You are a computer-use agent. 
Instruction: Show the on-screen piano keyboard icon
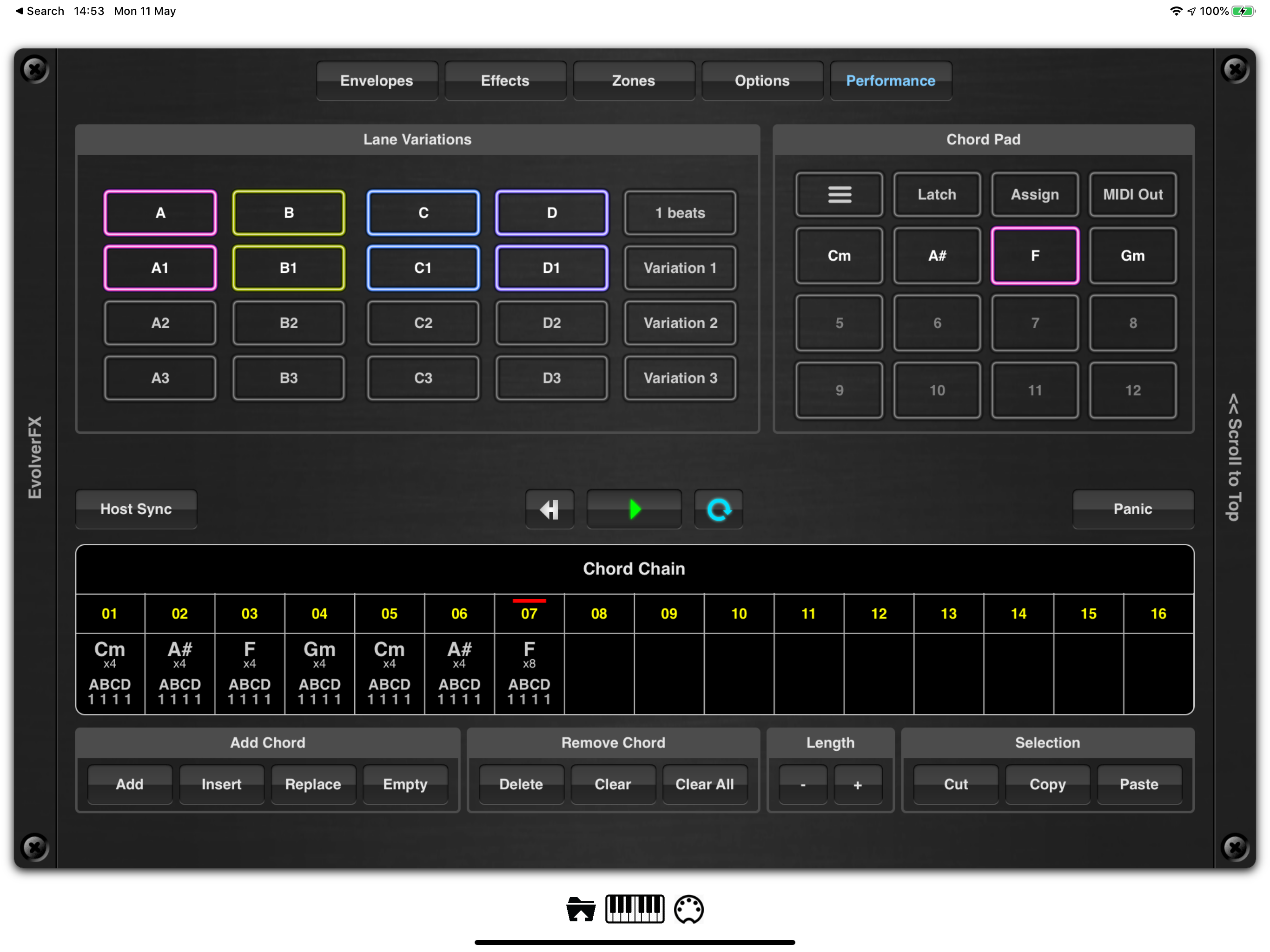pyautogui.click(x=635, y=909)
